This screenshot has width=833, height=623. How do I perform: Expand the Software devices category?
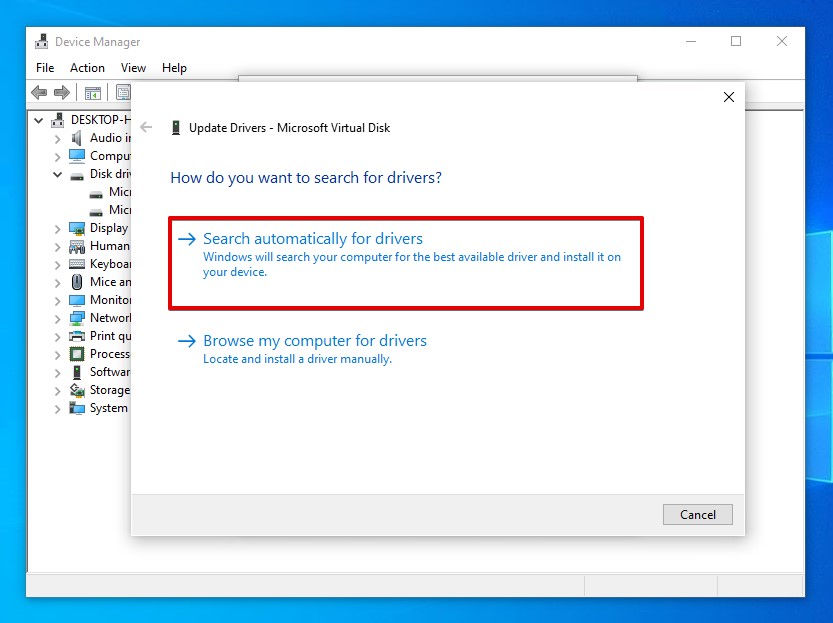click(x=57, y=373)
